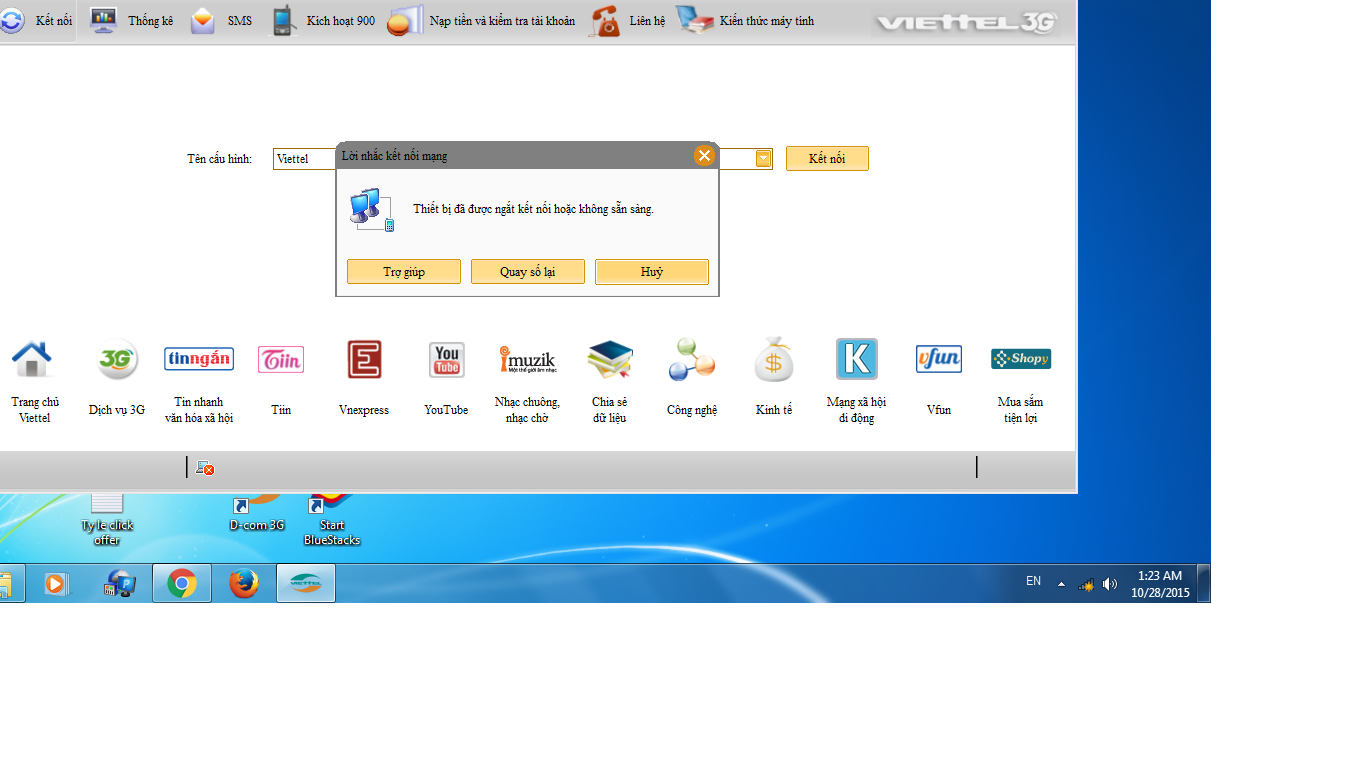Launch the Vnexpress shortcut
1366x768 pixels.
coord(364,378)
